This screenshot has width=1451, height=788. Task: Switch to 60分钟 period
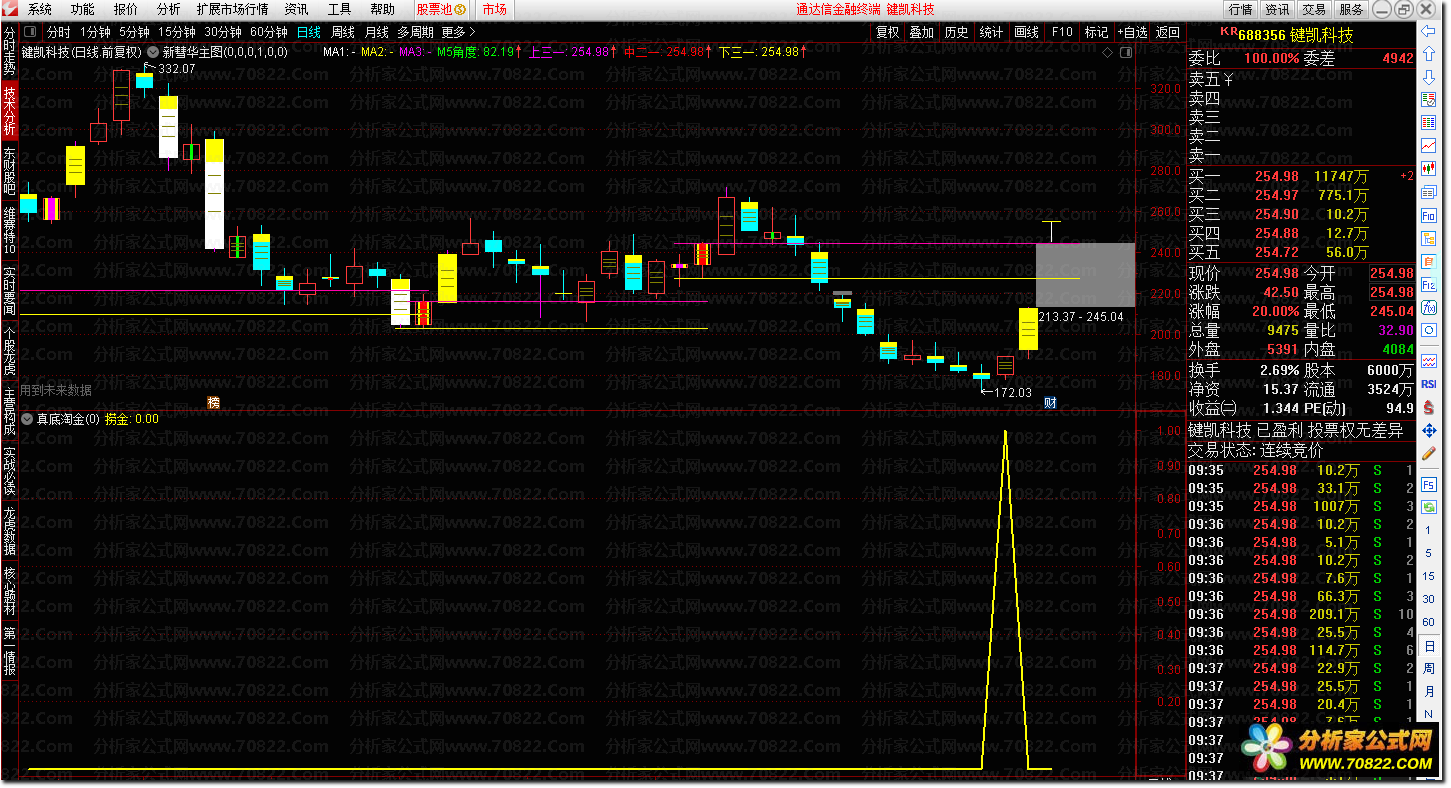pos(269,32)
